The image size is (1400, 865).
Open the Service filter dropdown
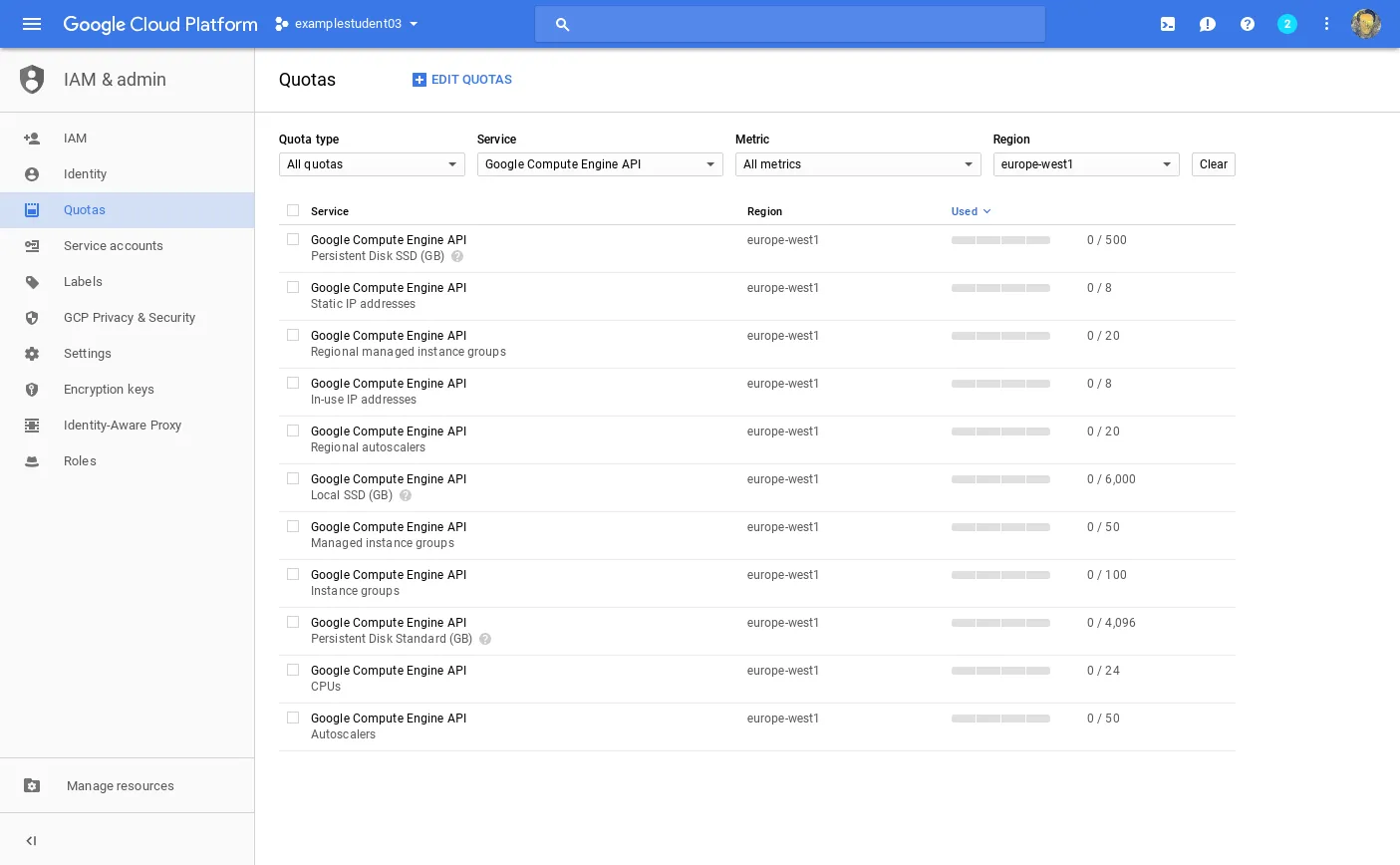(600, 164)
